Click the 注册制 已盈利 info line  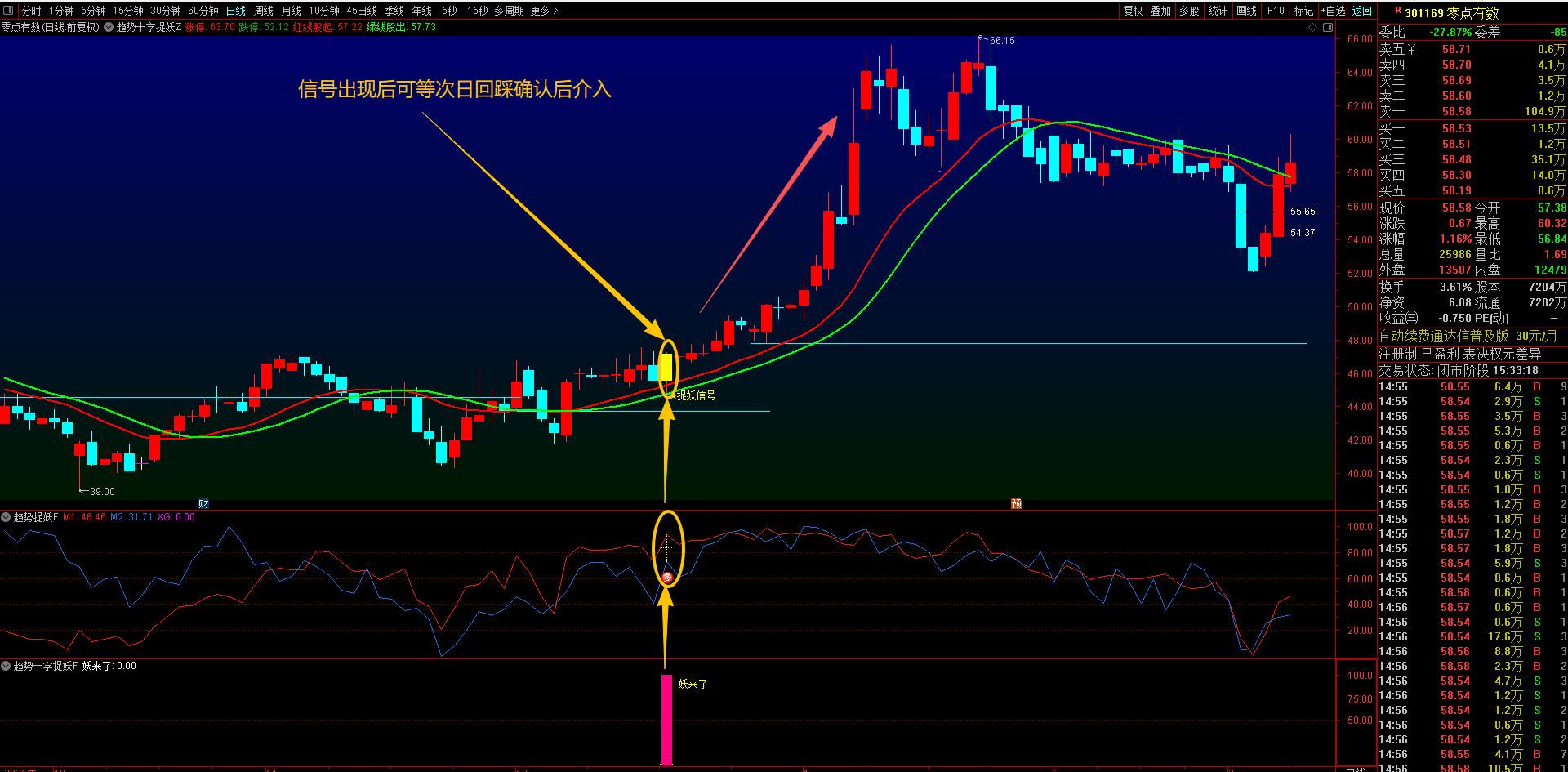point(1460,354)
